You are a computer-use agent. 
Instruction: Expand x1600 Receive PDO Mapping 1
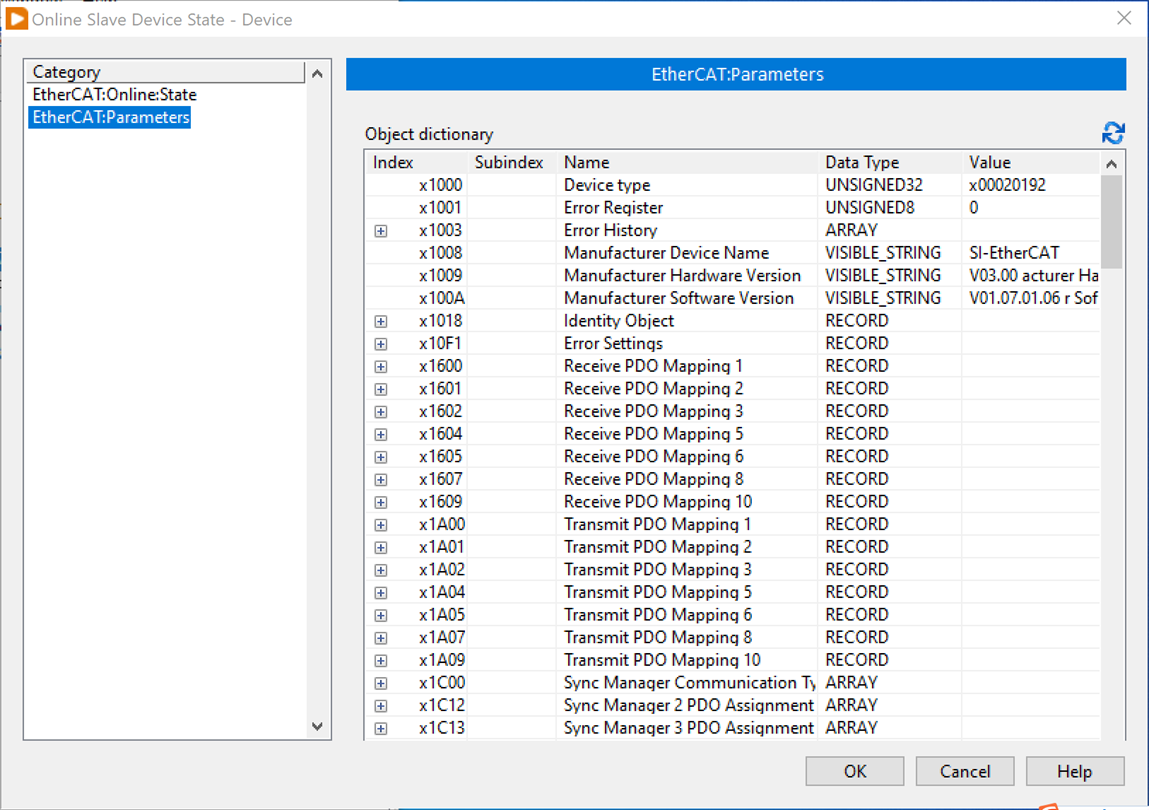point(381,367)
